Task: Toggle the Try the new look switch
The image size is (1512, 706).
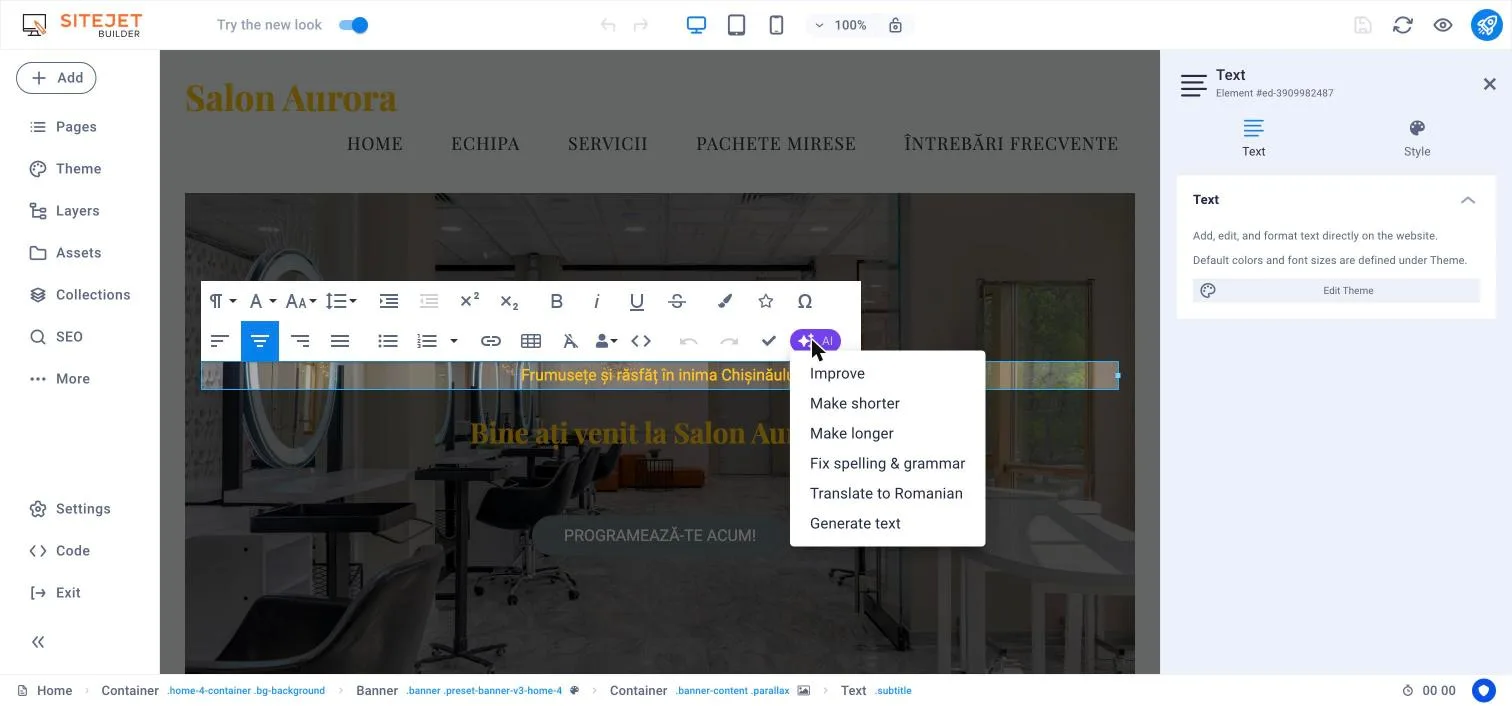Action: click(x=353, y=25)
